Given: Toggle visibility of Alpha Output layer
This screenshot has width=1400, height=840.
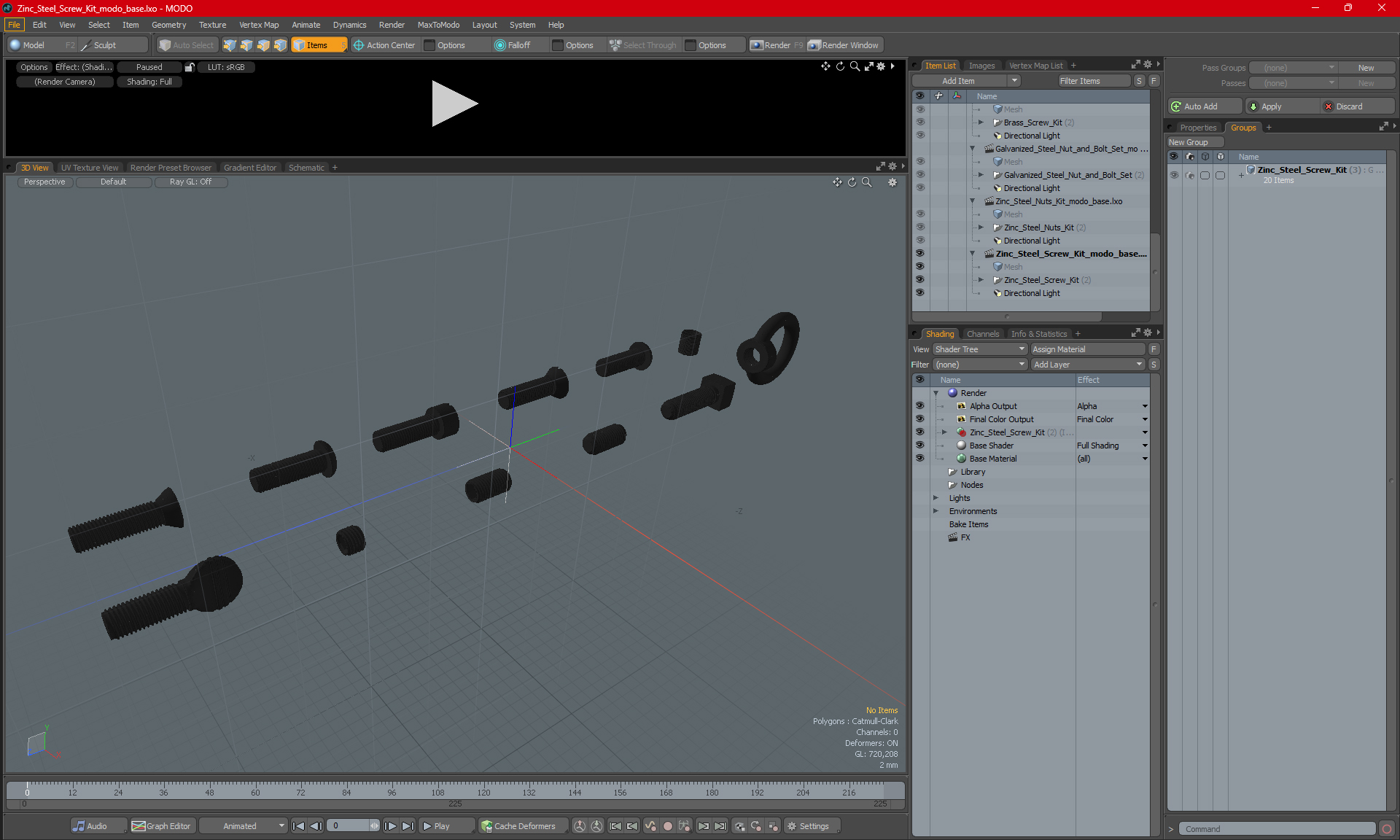Looking at the screenshot, I should click(919, 406).
